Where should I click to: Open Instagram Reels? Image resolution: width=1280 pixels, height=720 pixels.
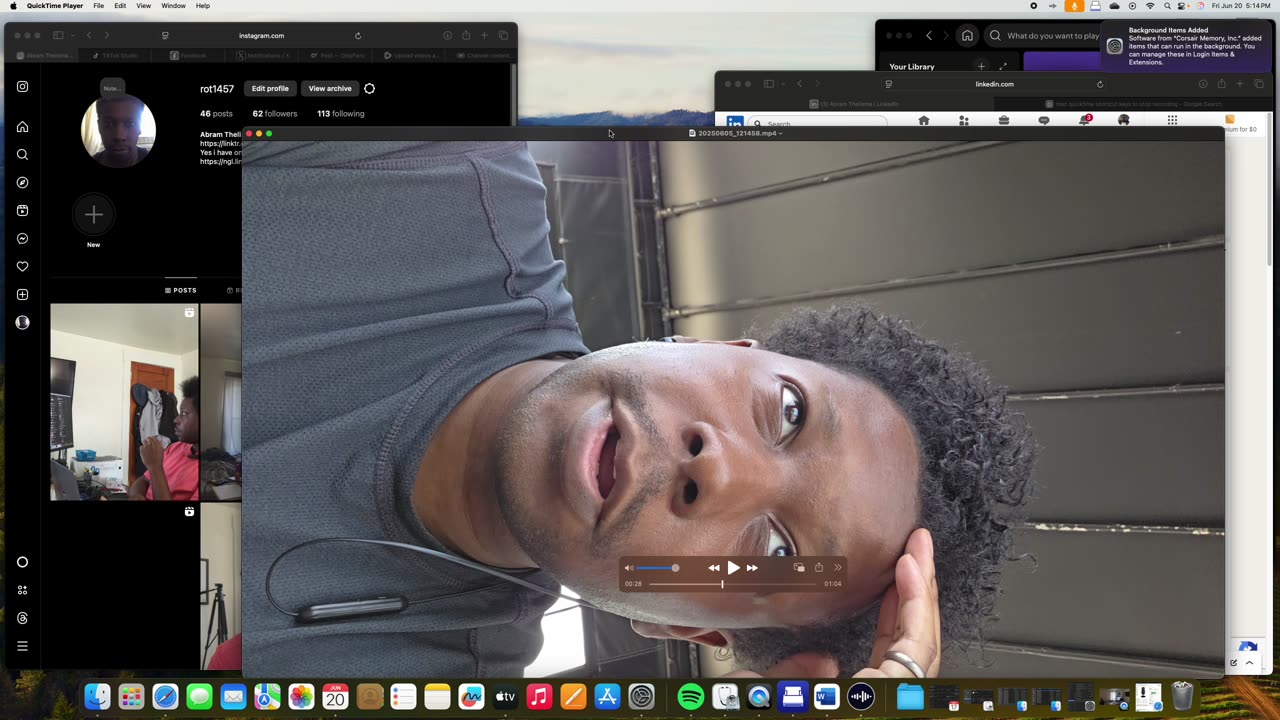(22, 211)
